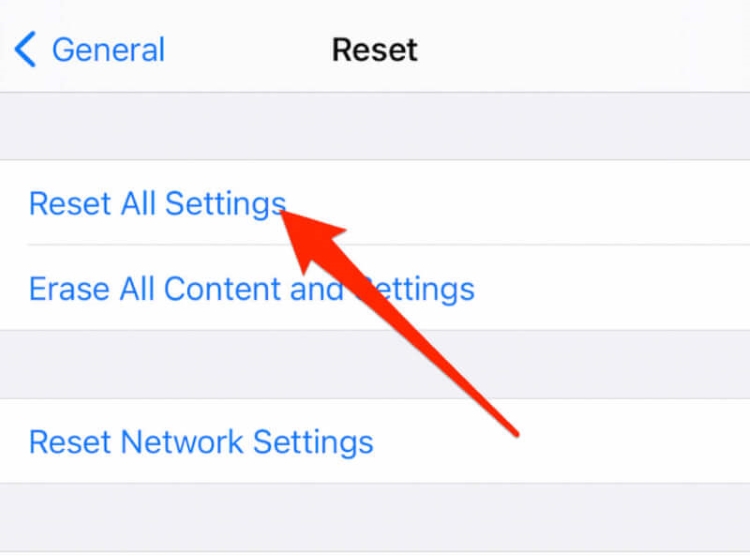Go back via the General label
This screenshot has width=750, height=556.
109,50
